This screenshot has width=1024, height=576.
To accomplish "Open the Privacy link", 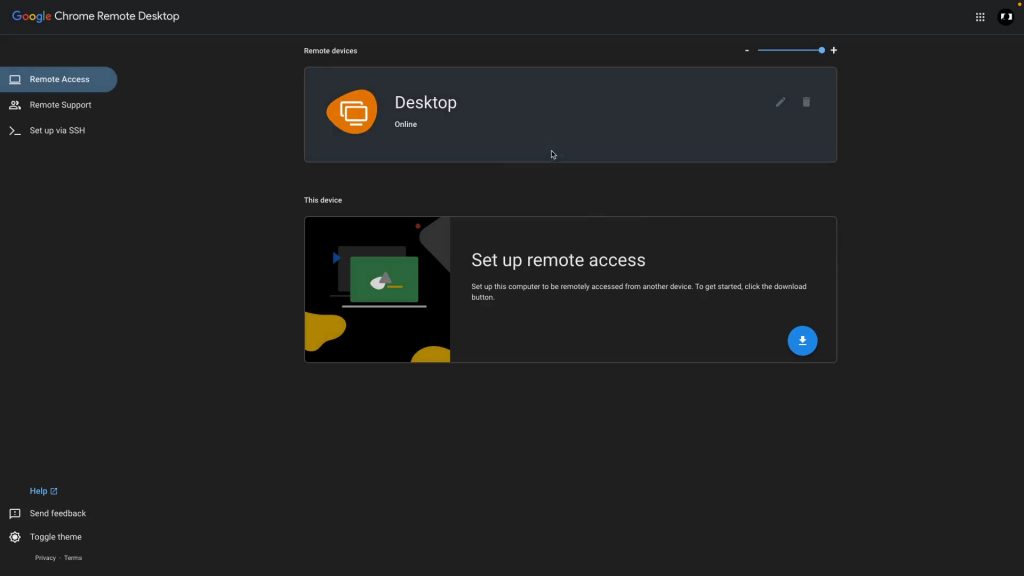I will coord(45,558).
